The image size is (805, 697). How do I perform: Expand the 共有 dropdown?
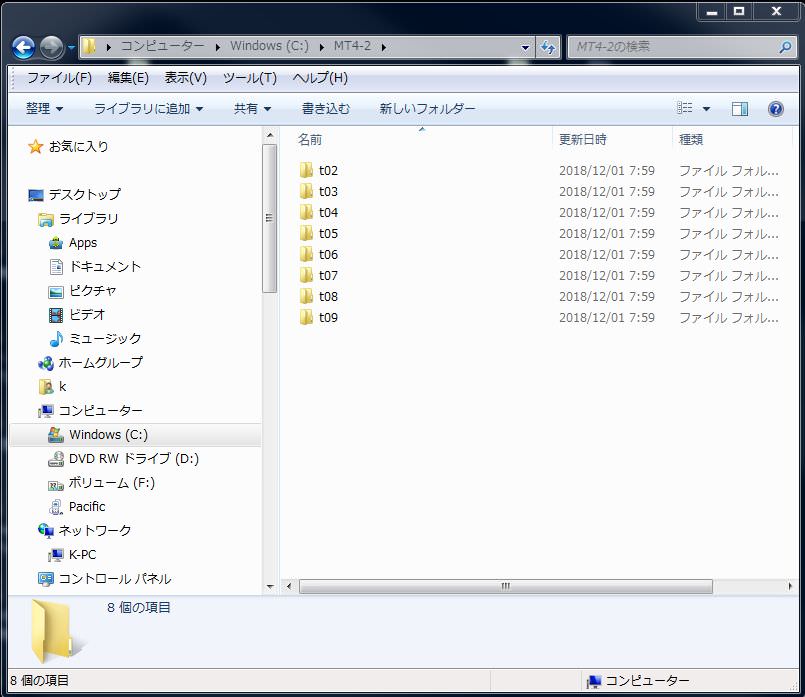[x=252, y=109]
